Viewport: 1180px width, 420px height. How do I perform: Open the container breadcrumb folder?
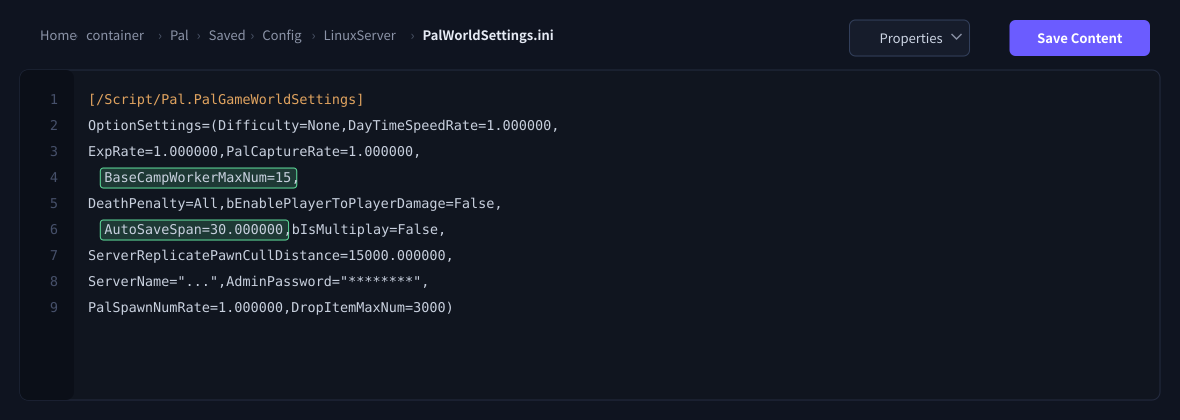tap(115, 35)
